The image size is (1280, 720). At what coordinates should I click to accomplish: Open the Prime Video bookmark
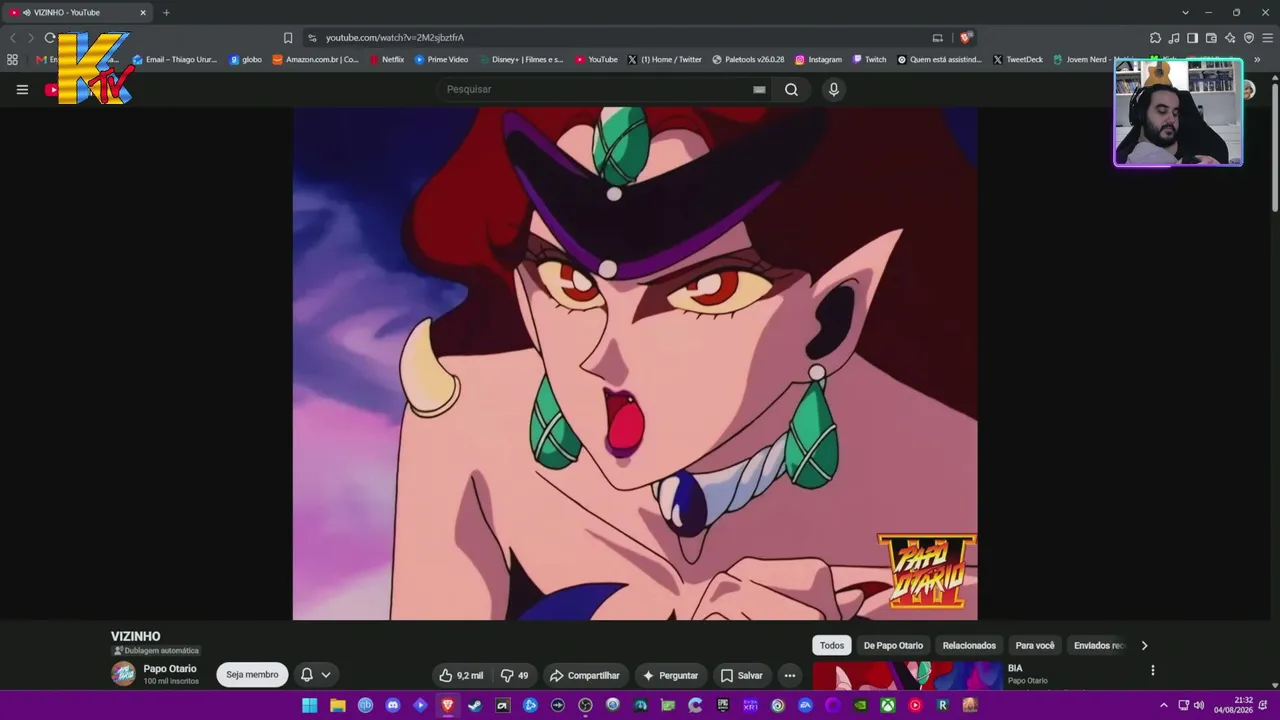[441, 59]
